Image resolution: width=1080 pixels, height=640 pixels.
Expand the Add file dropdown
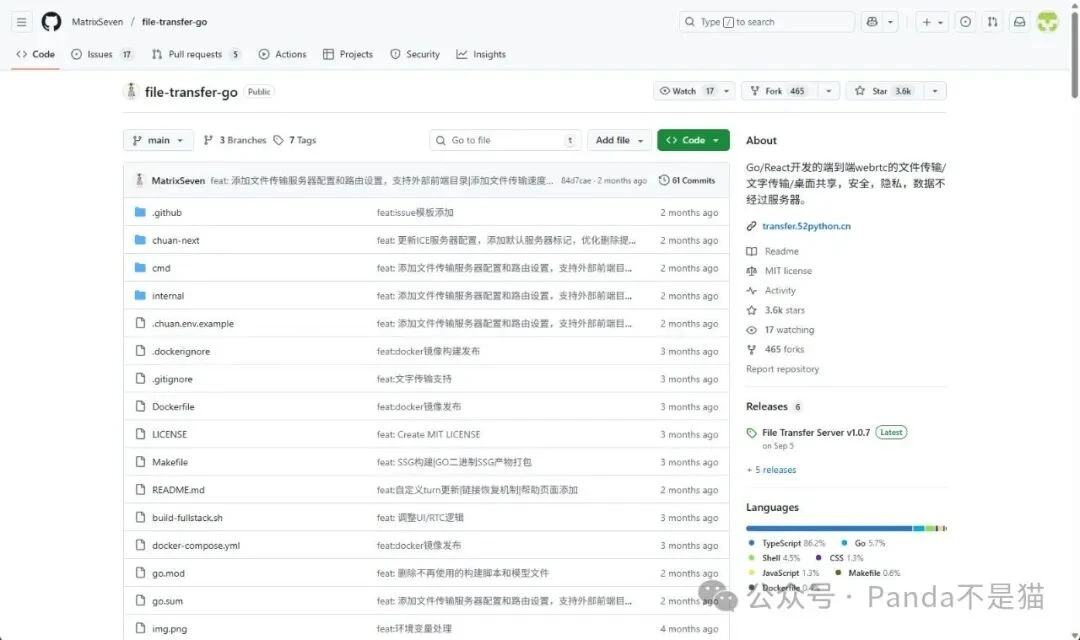tap(619, 141)
